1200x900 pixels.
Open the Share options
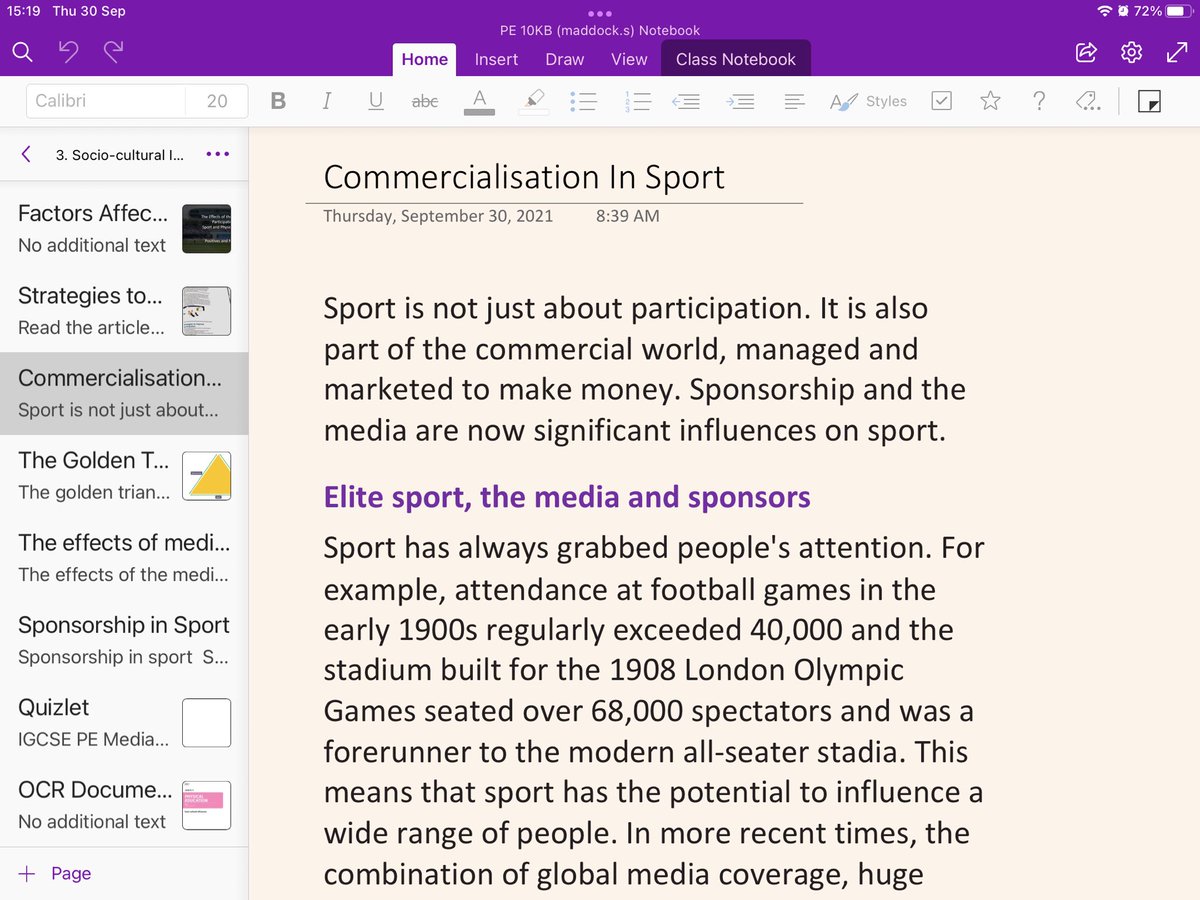coord(1086,52)
